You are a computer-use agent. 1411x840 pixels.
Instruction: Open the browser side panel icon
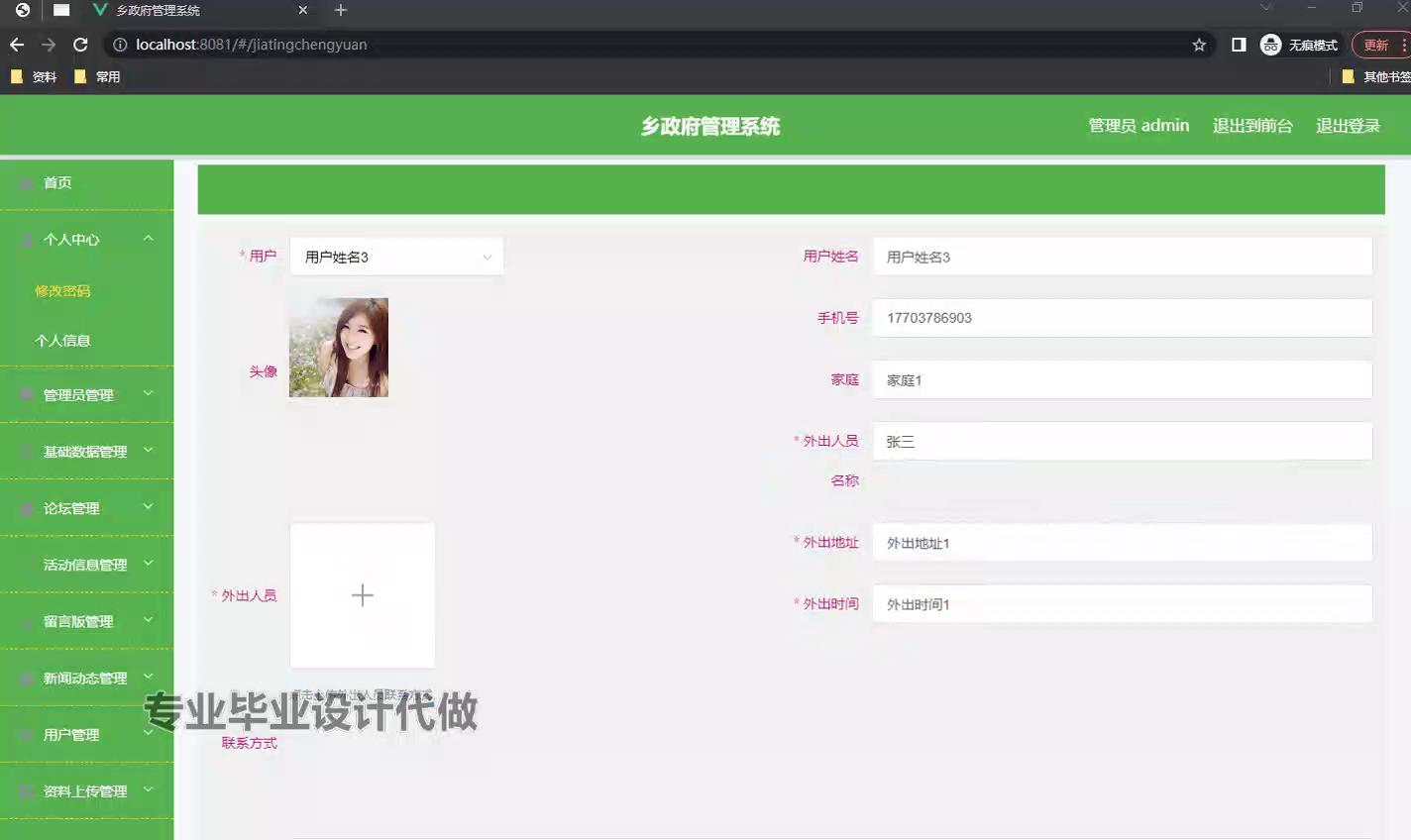(x=1239, y=45)
